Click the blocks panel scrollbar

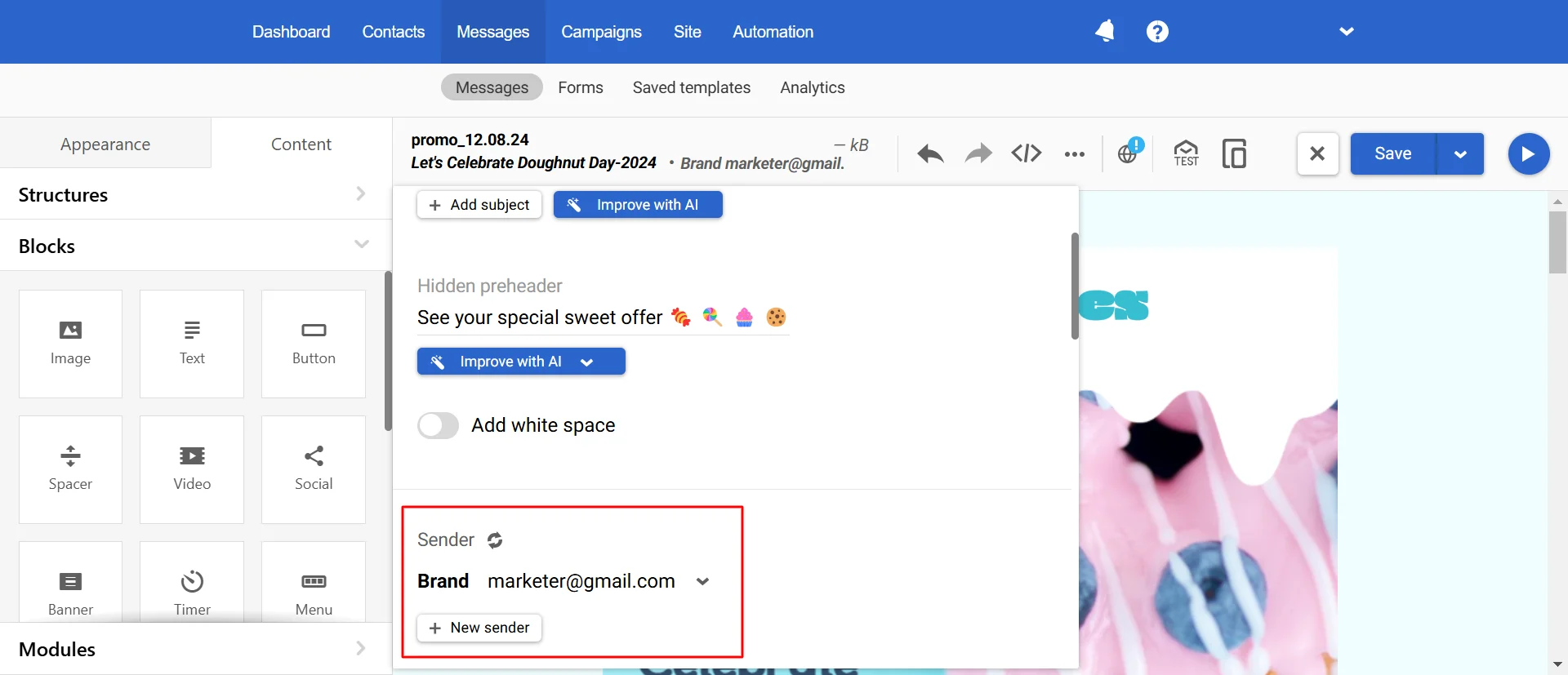(388, 351)
